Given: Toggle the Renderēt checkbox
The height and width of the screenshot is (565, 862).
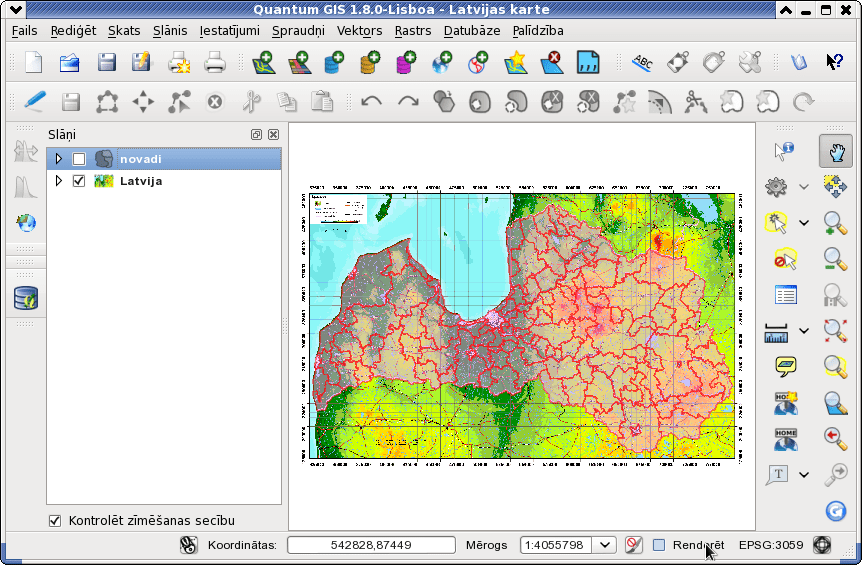Looking at the screenshot, I should (x=659, y=545).
